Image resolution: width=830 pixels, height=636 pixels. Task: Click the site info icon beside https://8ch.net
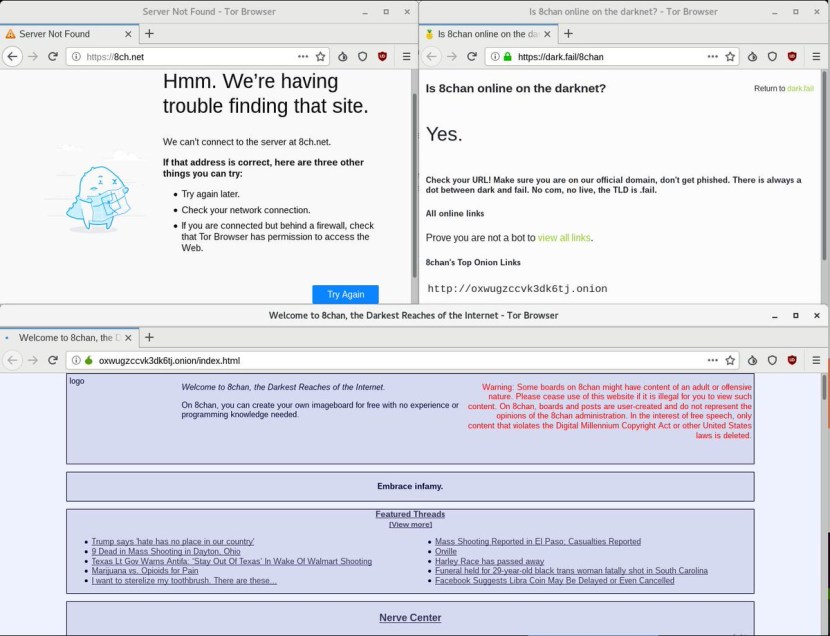tap(77, 57)
